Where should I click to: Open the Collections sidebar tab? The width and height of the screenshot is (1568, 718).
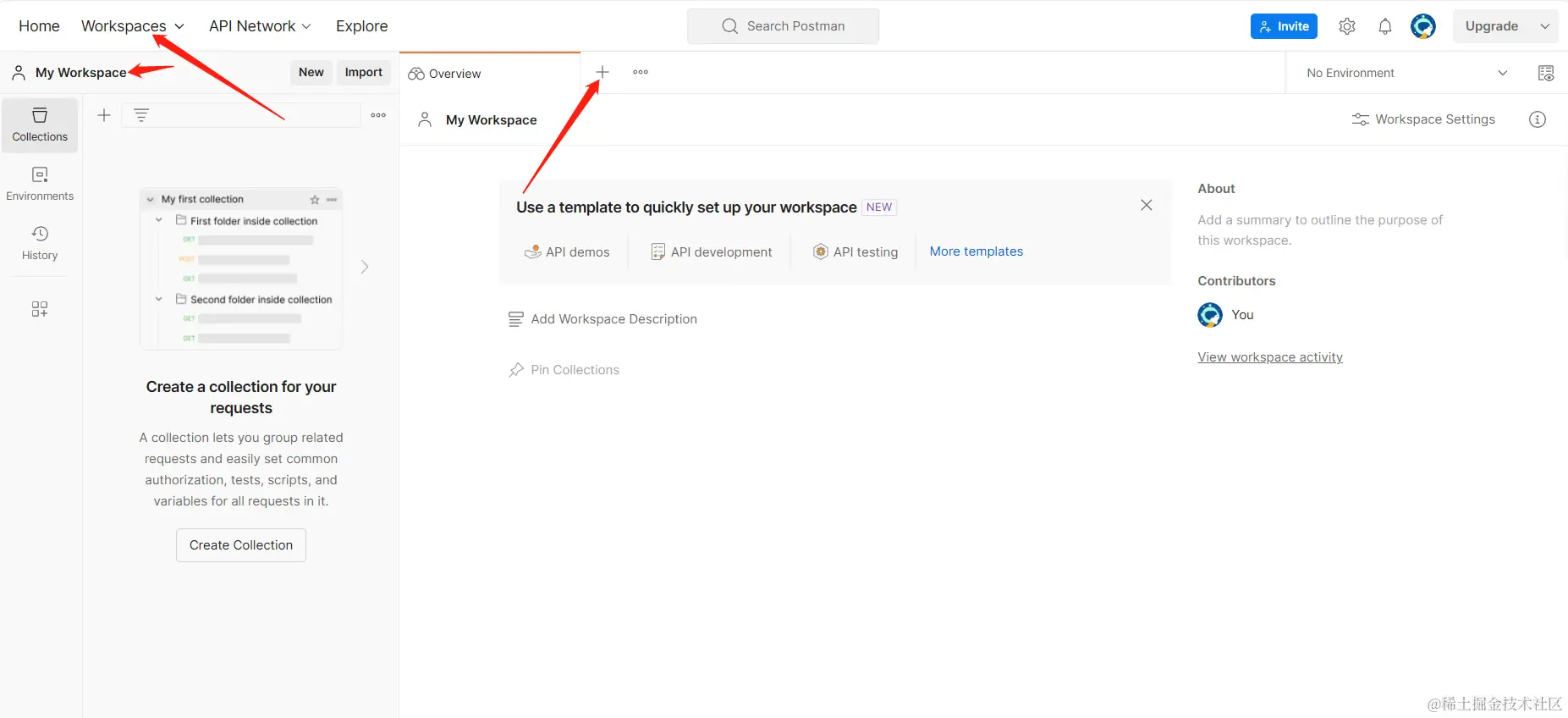[40, 125]
